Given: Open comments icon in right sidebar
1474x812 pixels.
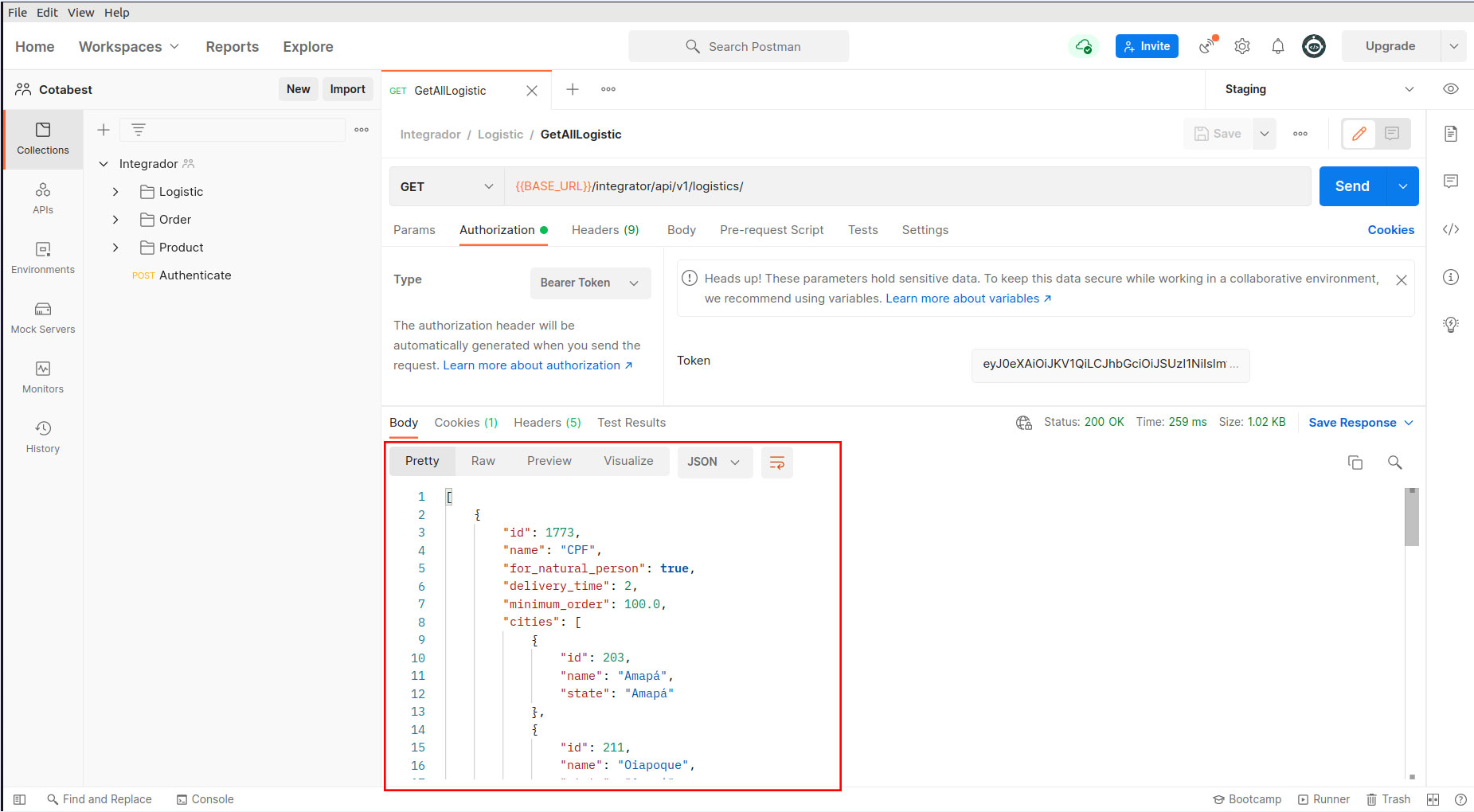Looking at the screenshot, I should [1451, 182].
